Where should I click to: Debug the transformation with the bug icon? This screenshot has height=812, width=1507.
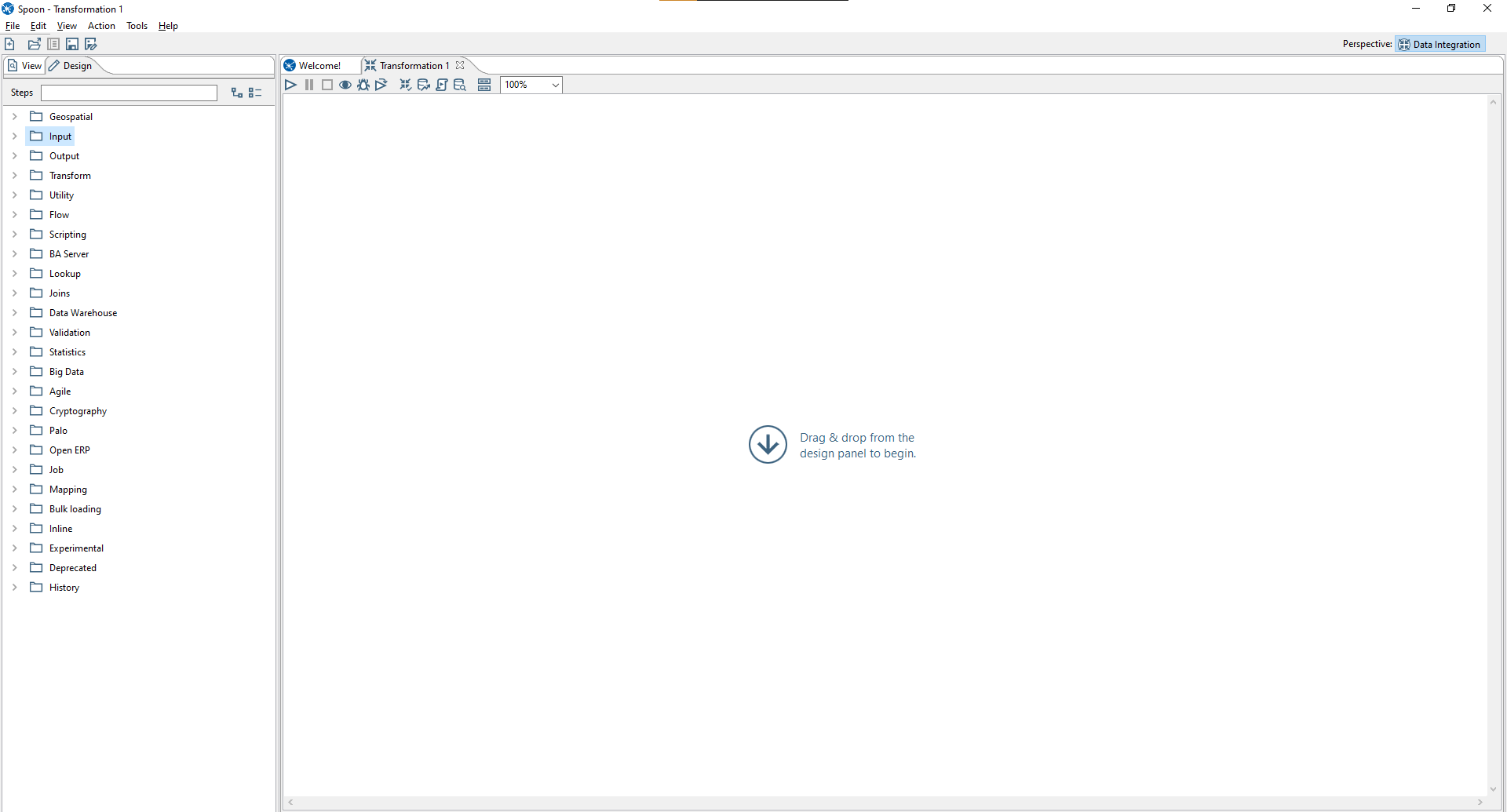[363, 85]
